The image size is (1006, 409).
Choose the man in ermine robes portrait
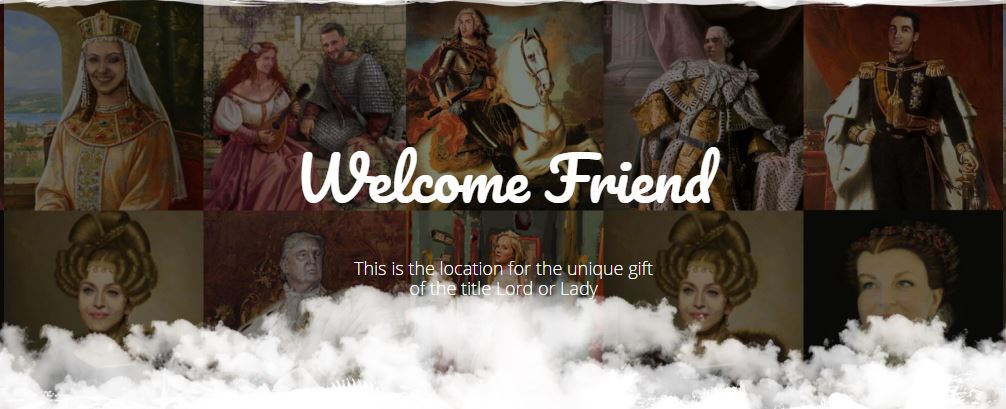(x=704, y=107)
